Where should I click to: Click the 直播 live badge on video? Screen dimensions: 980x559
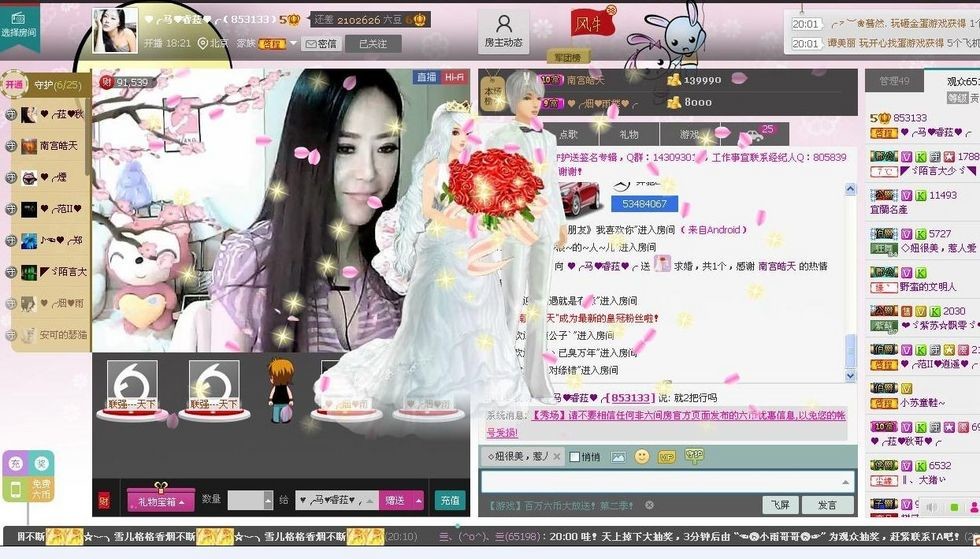pos(426,77)
